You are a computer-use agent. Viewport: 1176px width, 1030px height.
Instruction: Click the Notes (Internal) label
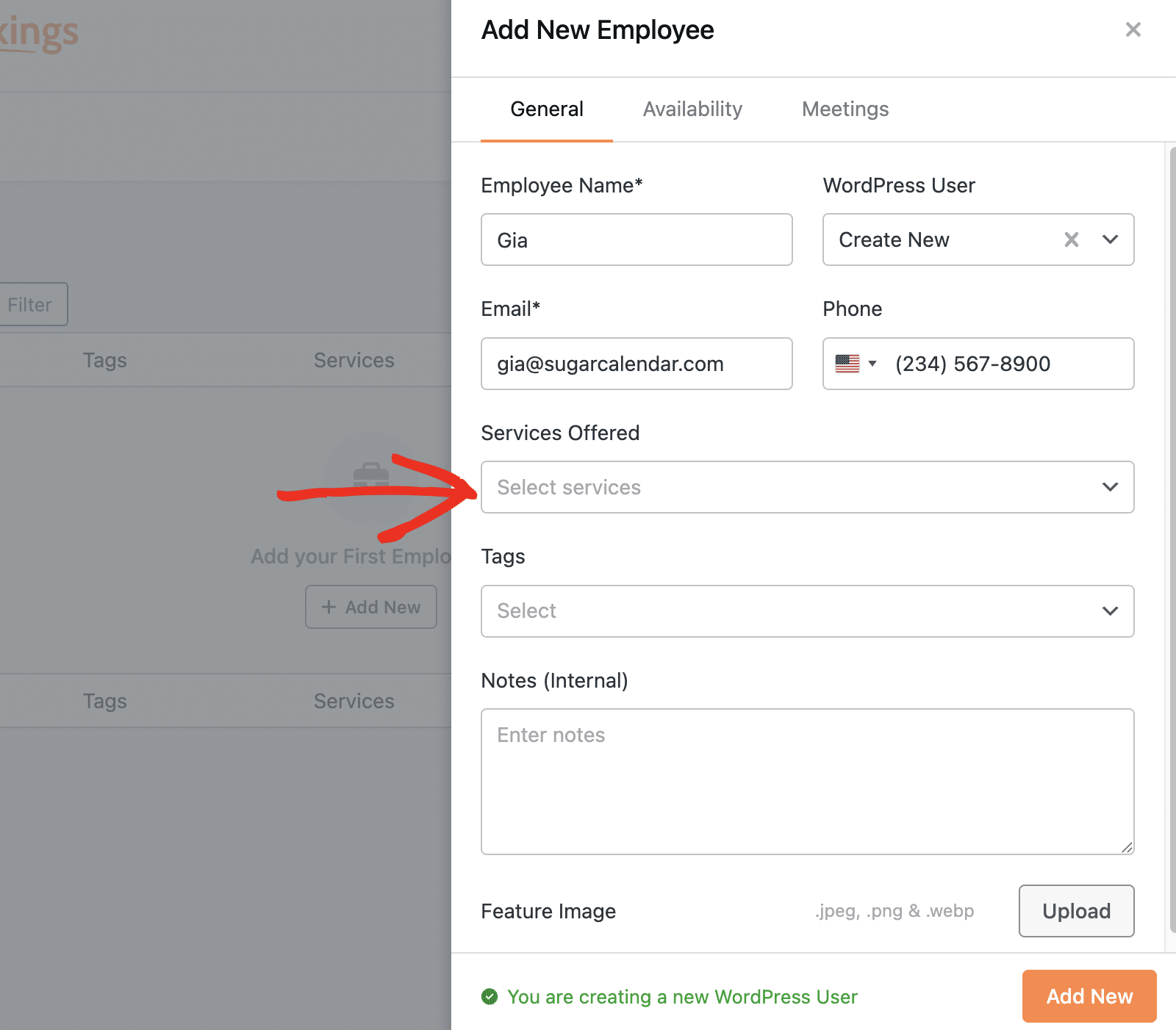coord(554,680)
